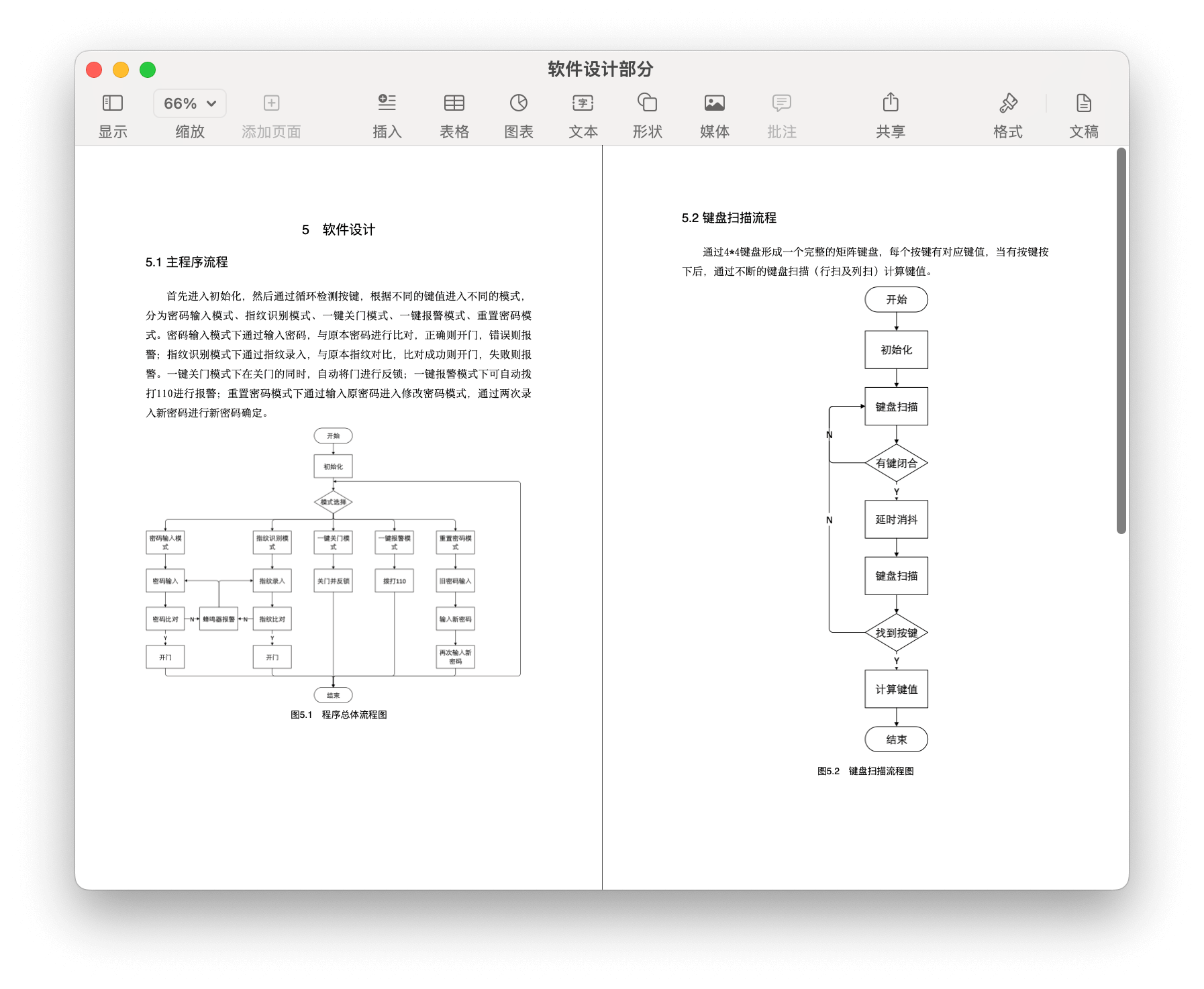The width and height of the screenshot is (1204, 989).
Task: Click the 再次输入新密码 box
Action: (455, 657)
